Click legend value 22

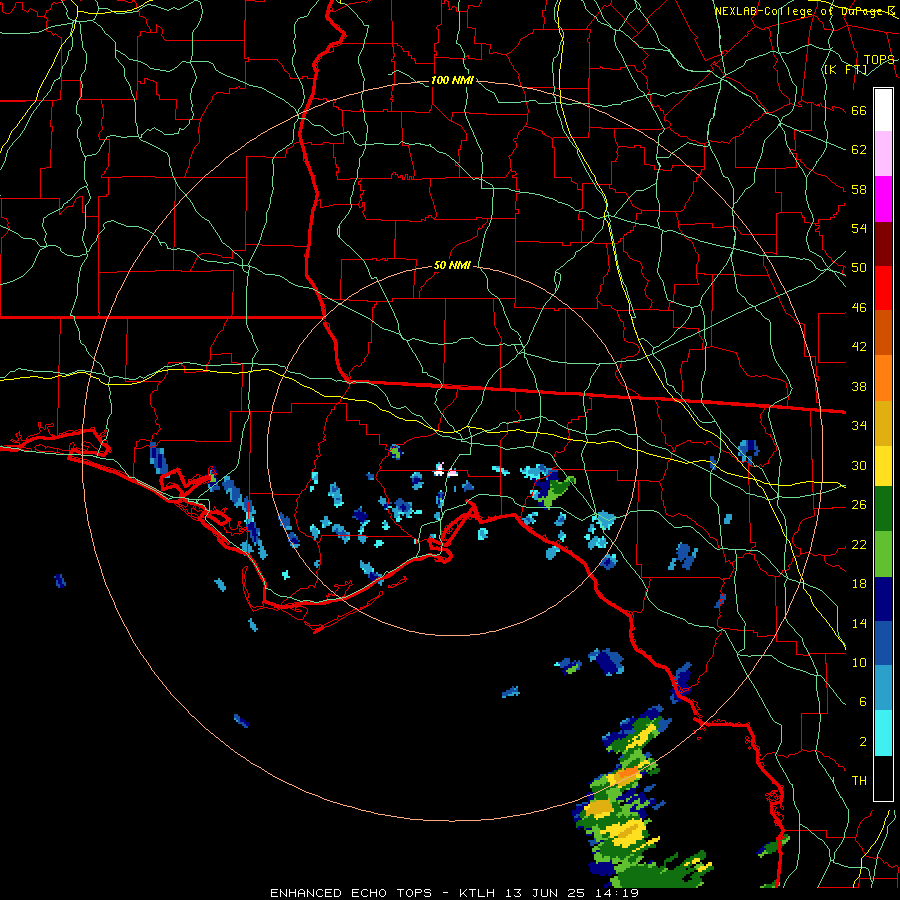859,544
